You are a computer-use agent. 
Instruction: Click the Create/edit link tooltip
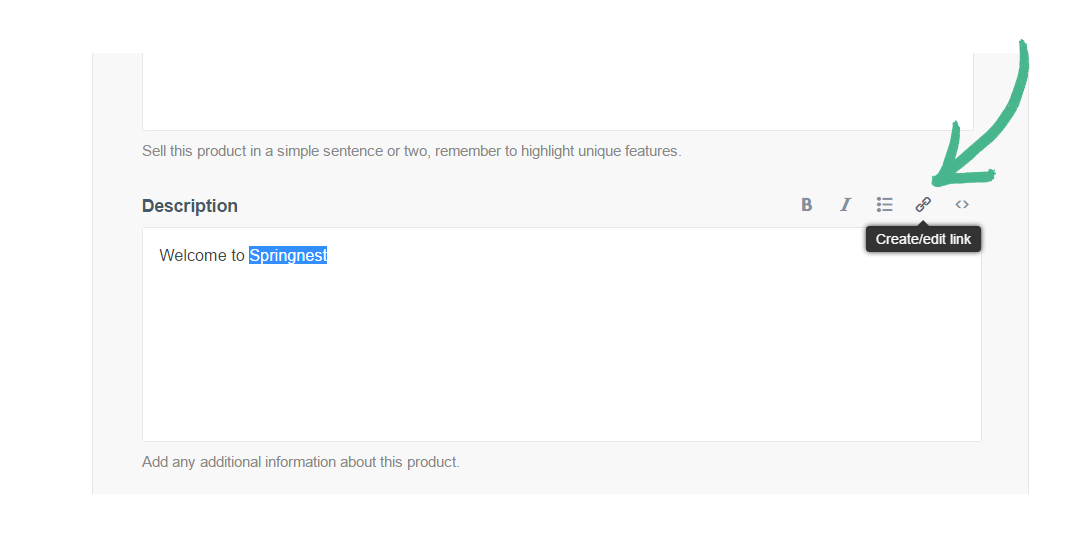(x=923, y=239)
